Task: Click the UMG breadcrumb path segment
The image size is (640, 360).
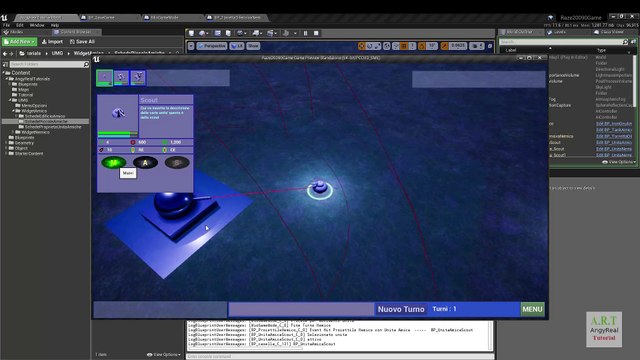Action: coord(57,53)
